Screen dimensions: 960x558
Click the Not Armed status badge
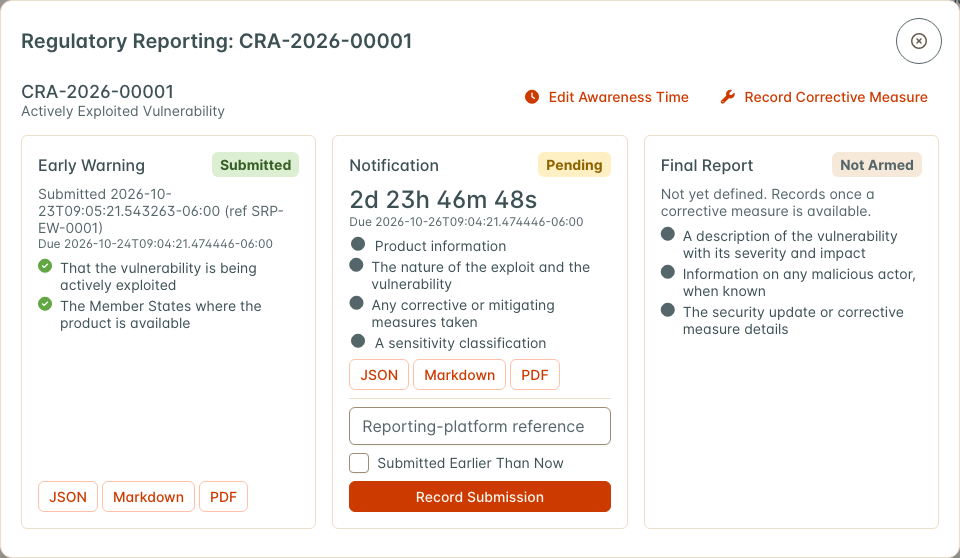[877, 165]
